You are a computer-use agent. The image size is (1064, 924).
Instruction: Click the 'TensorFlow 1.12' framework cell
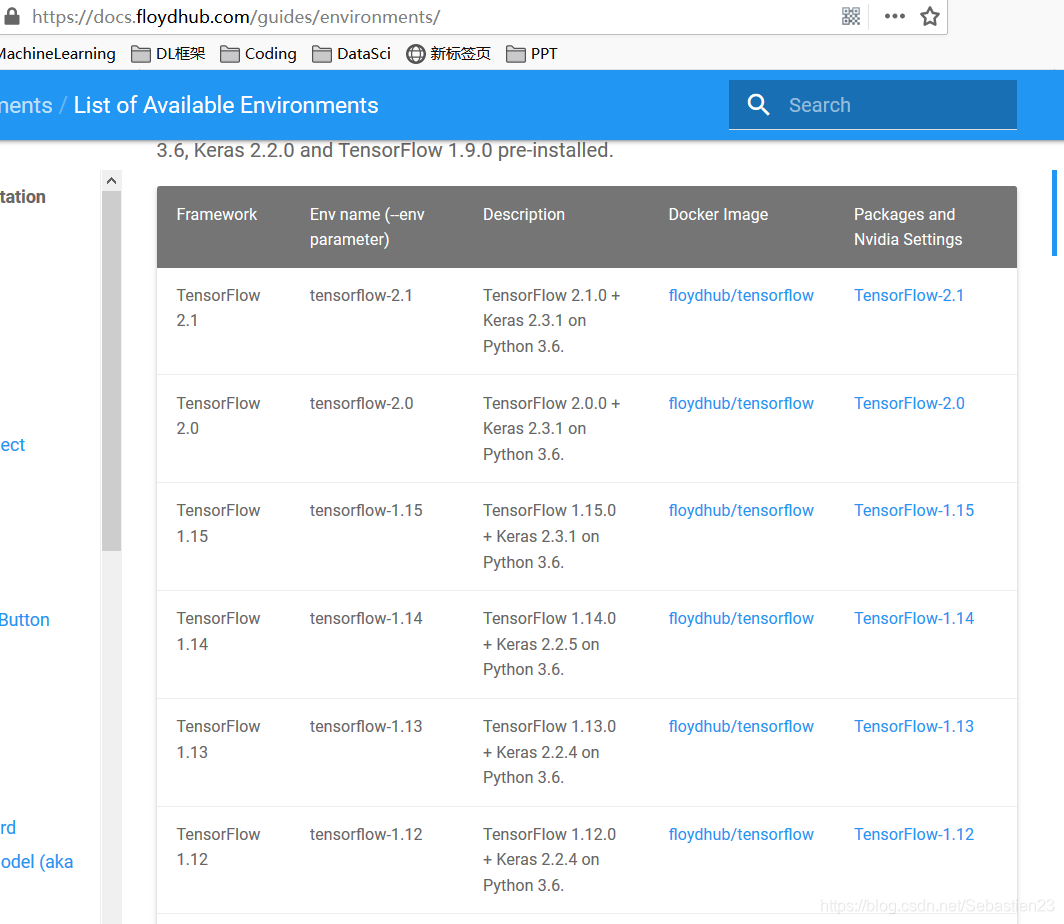pos(218,847)
